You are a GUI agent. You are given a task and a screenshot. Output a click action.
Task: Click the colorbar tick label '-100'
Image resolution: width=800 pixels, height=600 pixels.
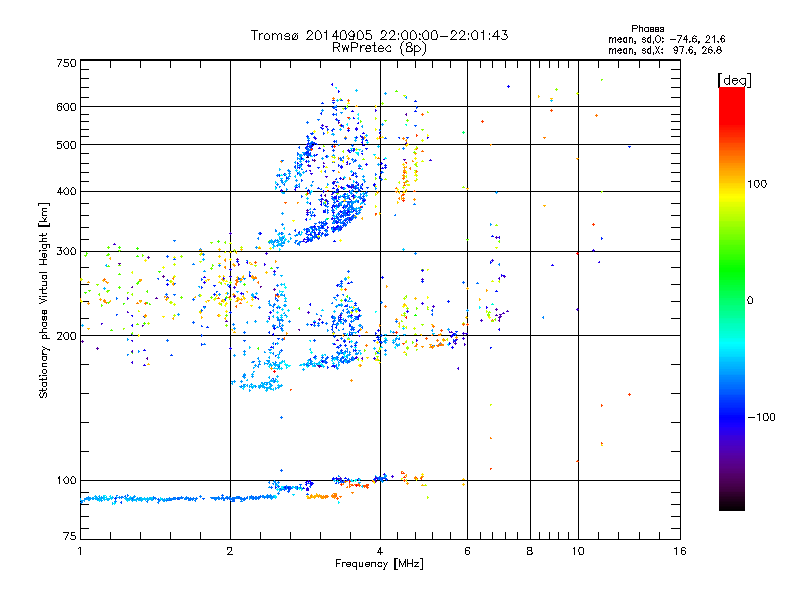pos(761,417)
